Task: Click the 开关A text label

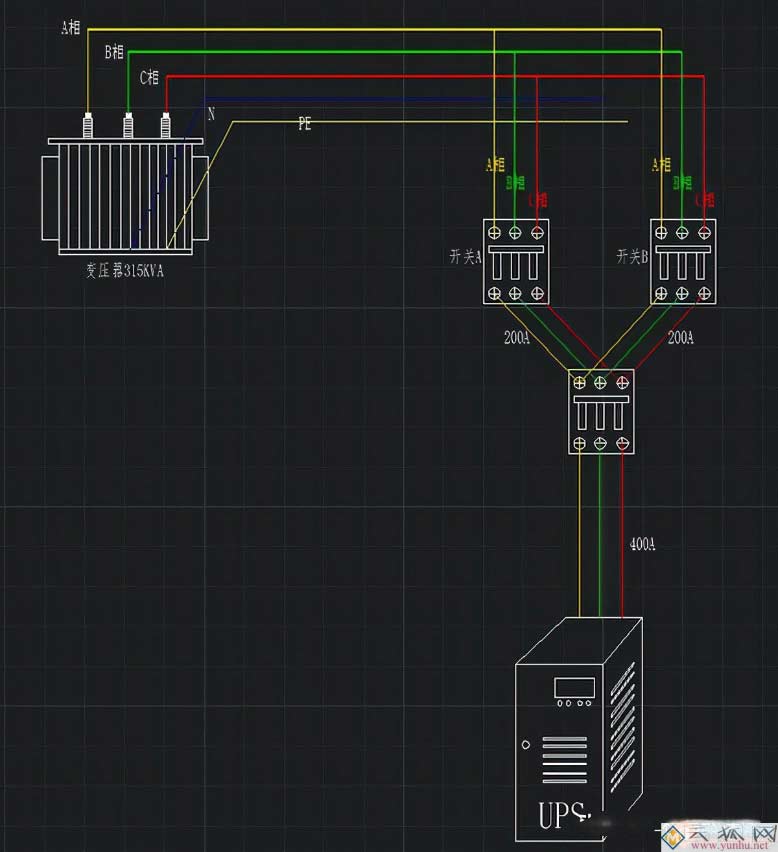Action: pyautogui.click(x=466, y=256)
